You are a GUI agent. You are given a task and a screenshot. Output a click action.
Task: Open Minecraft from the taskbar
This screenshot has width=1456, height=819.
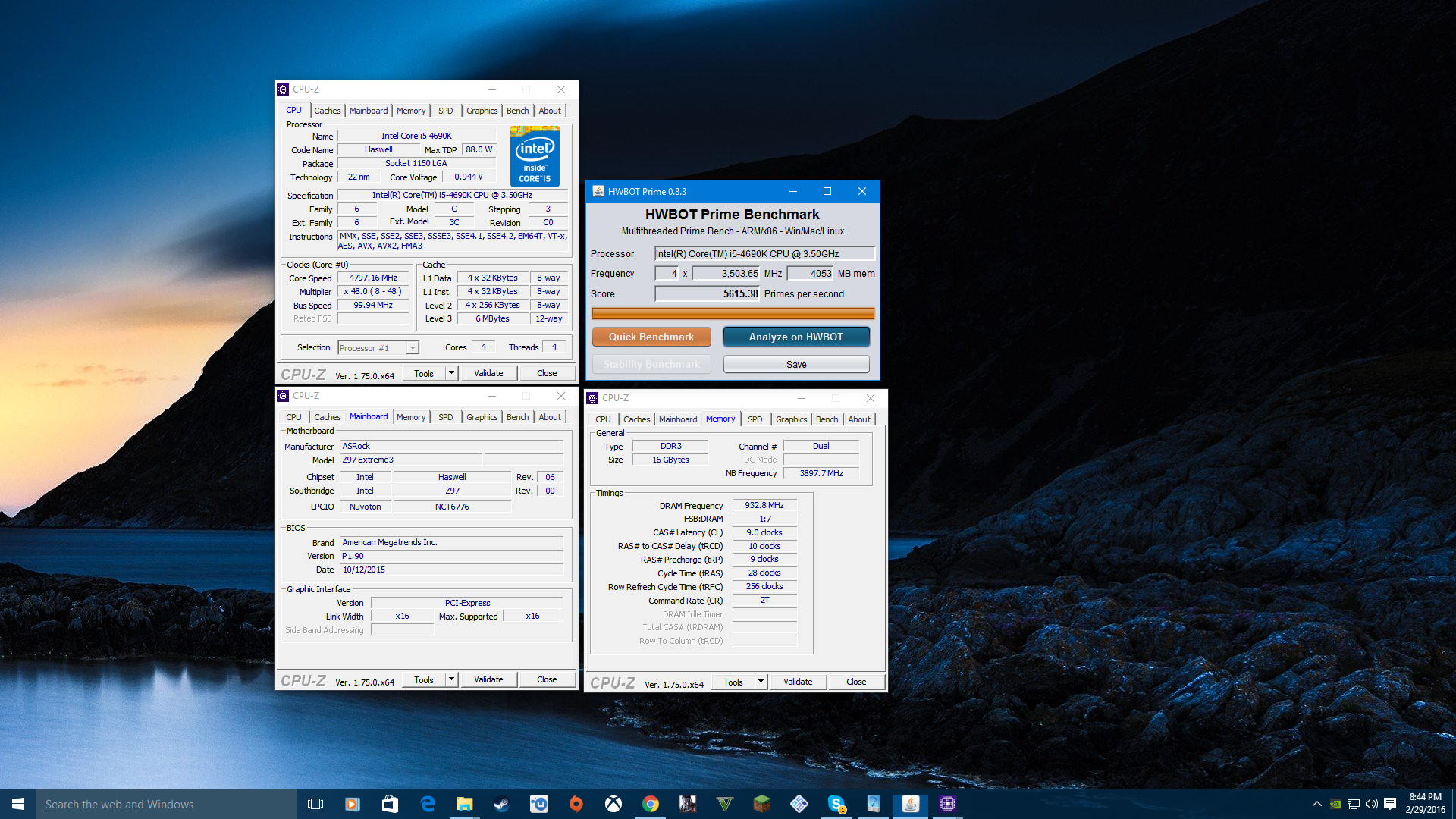click(x=761, y=804)
